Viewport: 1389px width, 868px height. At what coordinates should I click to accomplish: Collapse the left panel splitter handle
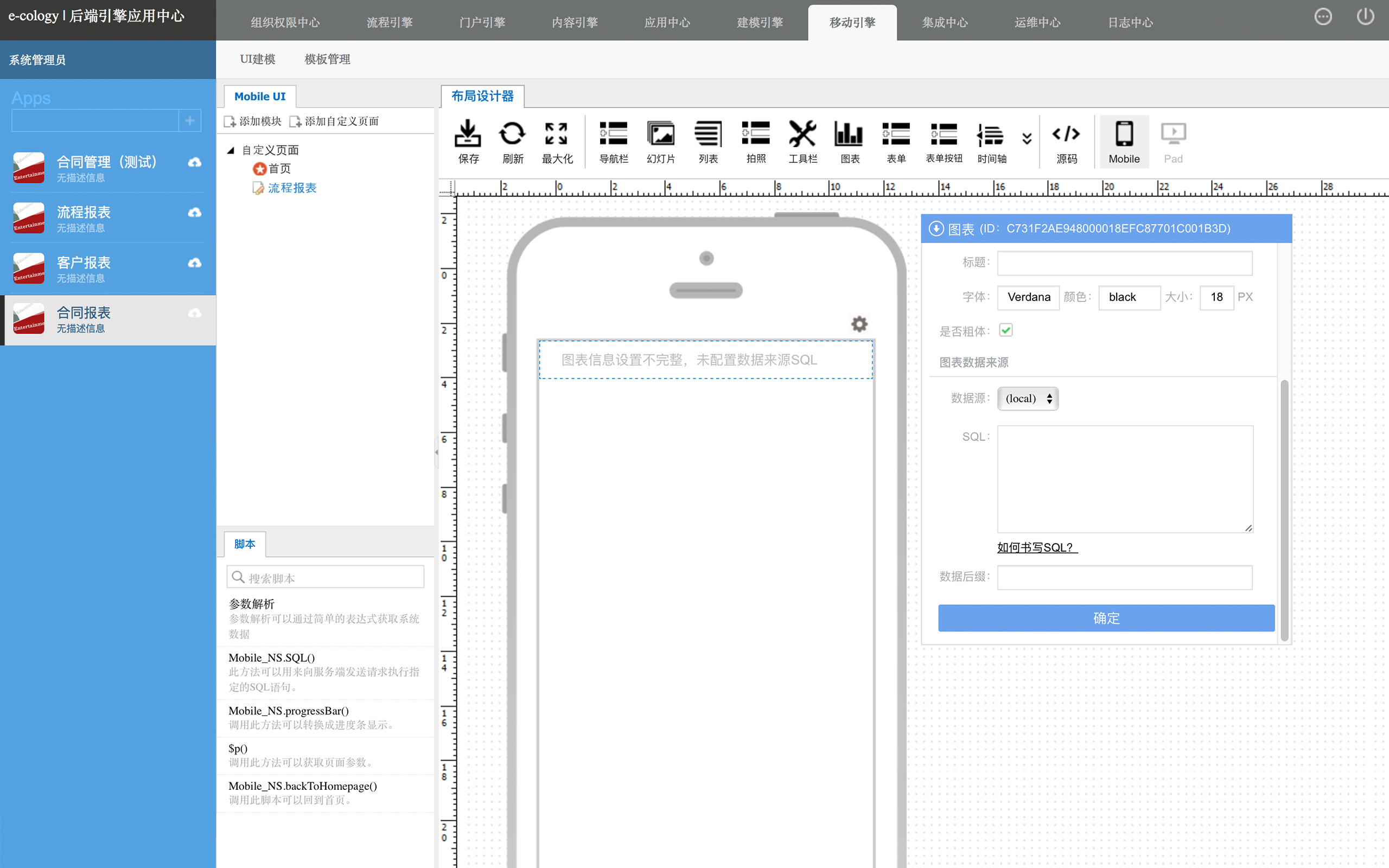(437, 452)
